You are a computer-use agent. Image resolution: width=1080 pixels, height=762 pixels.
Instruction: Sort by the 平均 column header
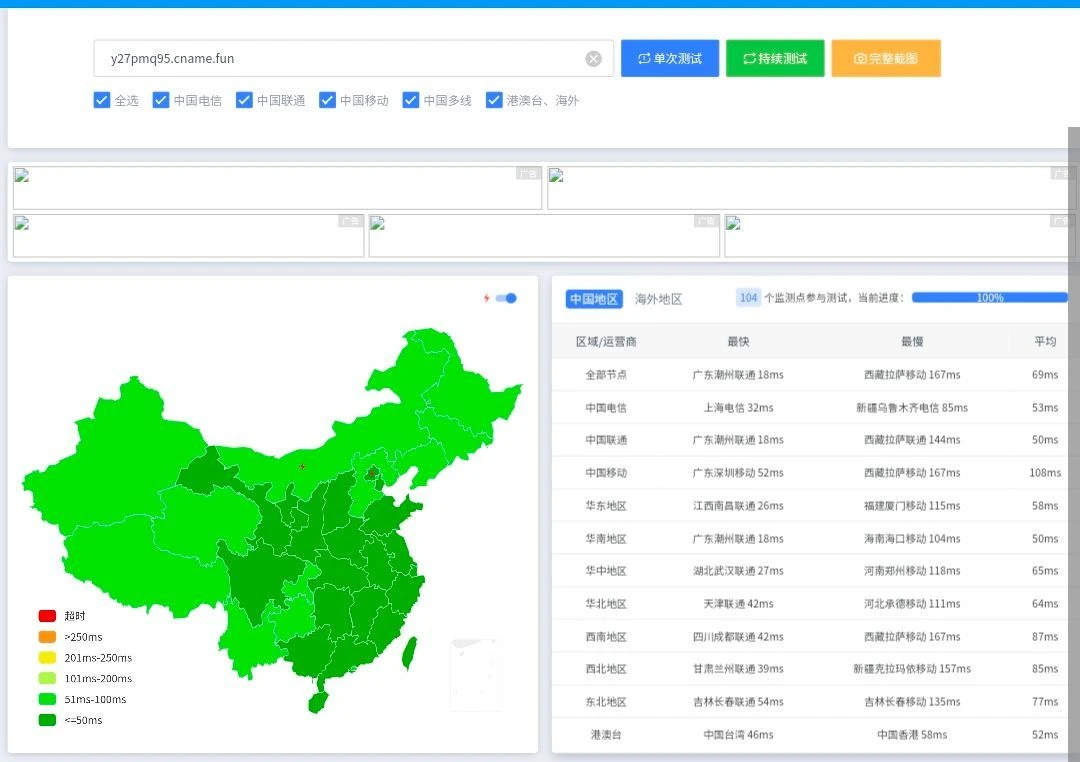coord(1045,342)
